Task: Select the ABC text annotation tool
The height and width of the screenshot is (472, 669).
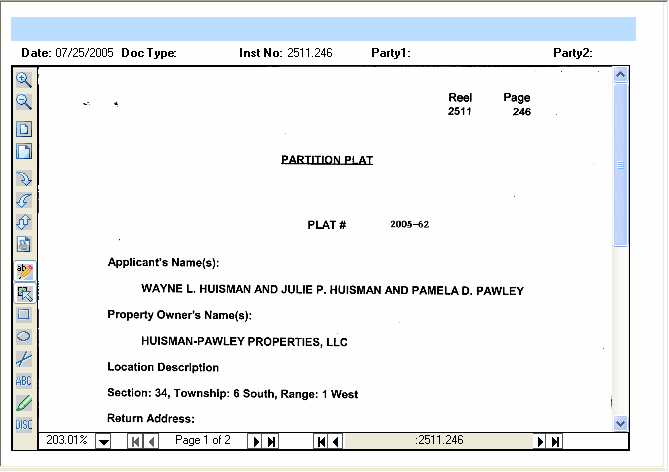Action: click(24, 381)
